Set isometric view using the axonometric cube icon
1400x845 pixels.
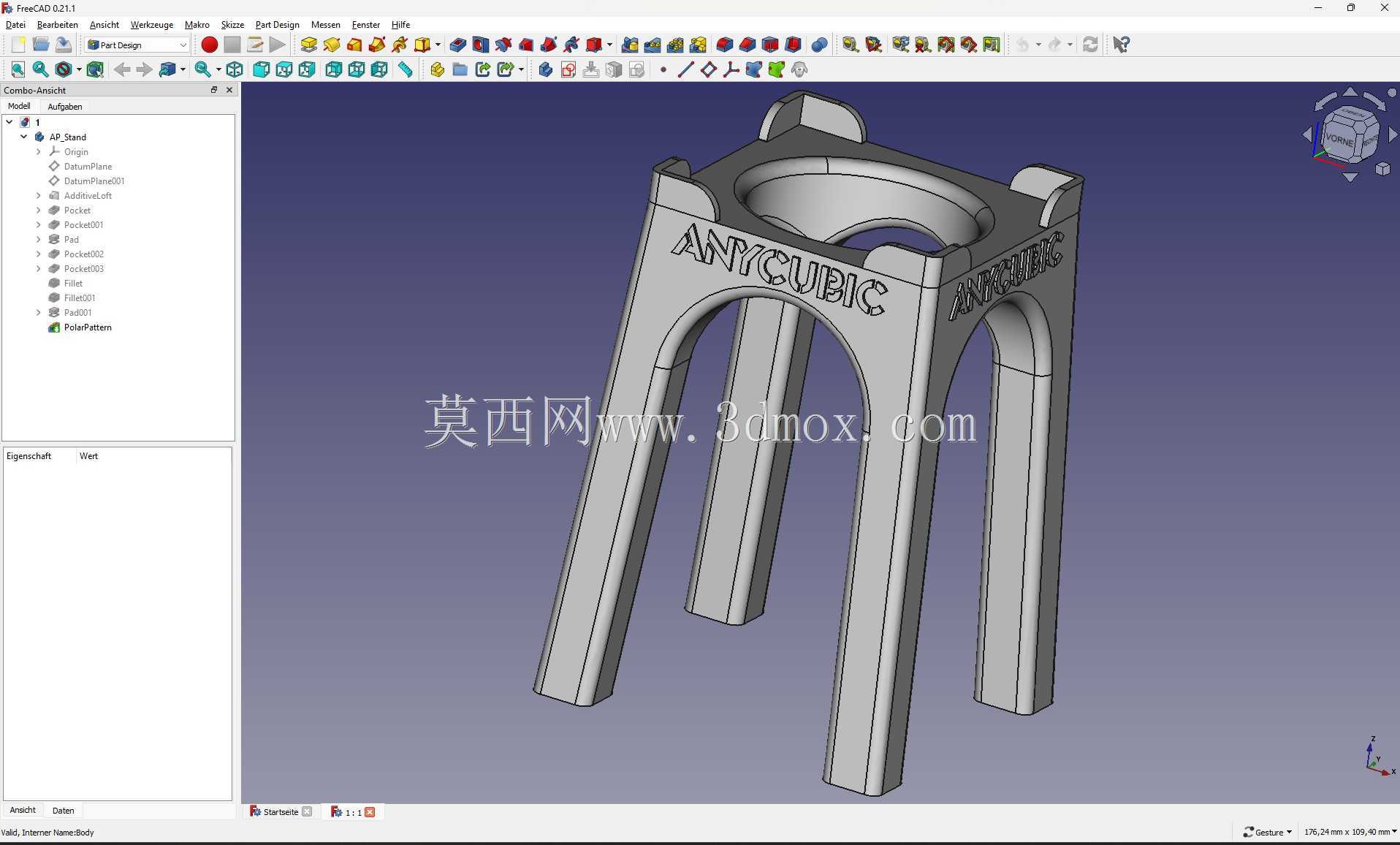click(x=235, y=69)
